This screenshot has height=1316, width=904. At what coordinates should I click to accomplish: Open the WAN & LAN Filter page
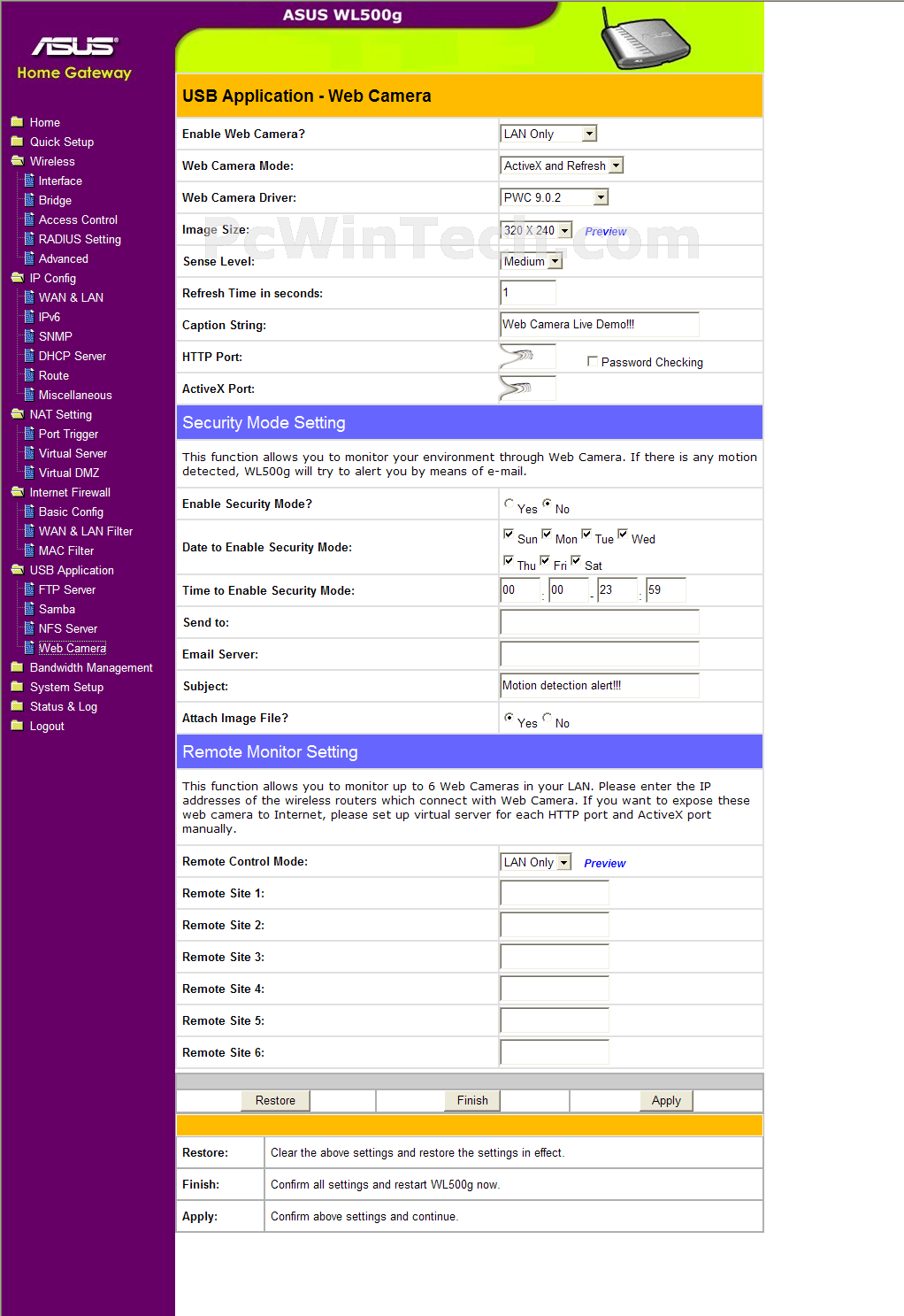[86, 531]
